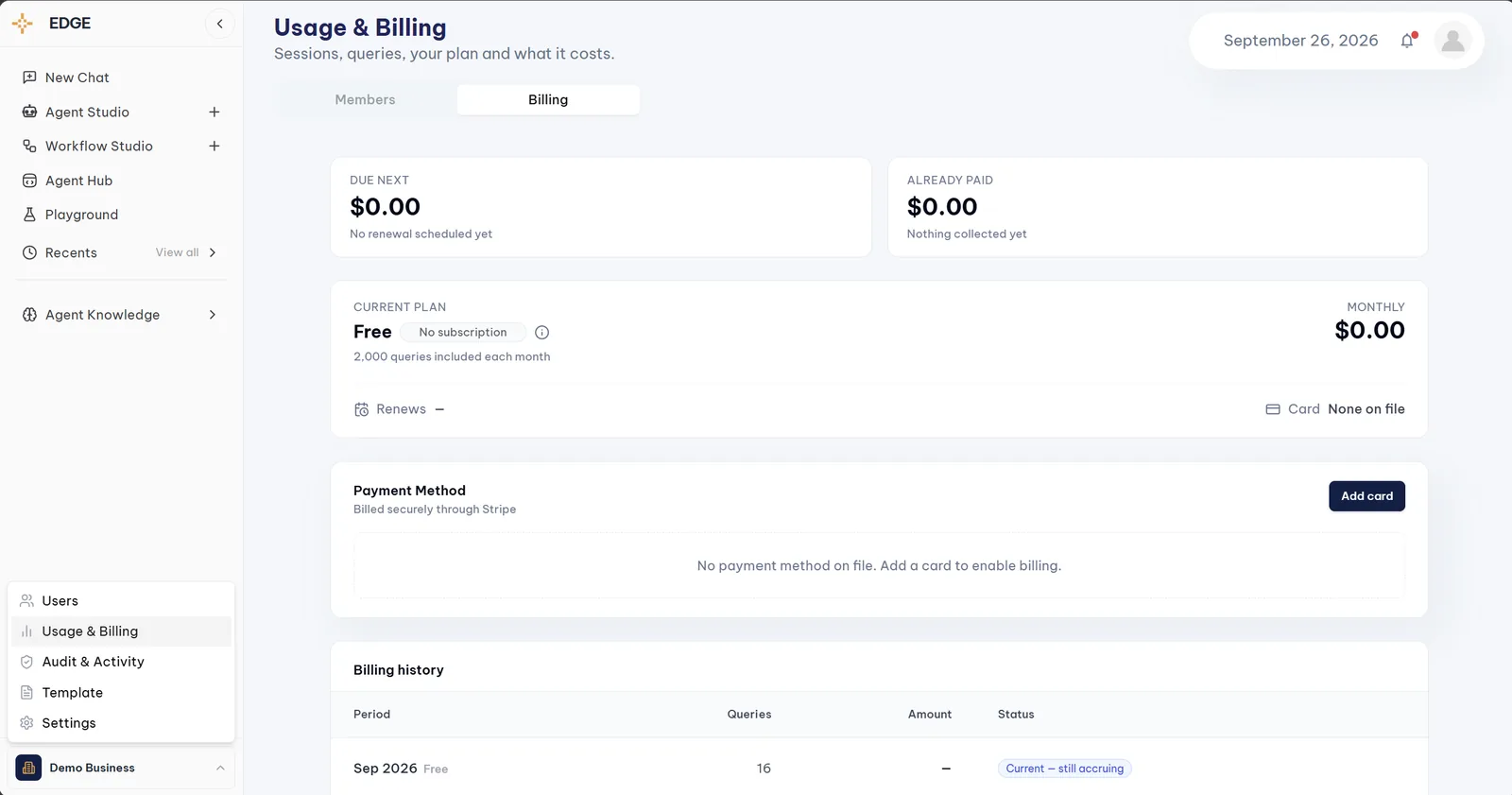Click the Current – still accruing status badge
The width and height of the screenshot is (1512, 795).
(x=1065, y=769)
